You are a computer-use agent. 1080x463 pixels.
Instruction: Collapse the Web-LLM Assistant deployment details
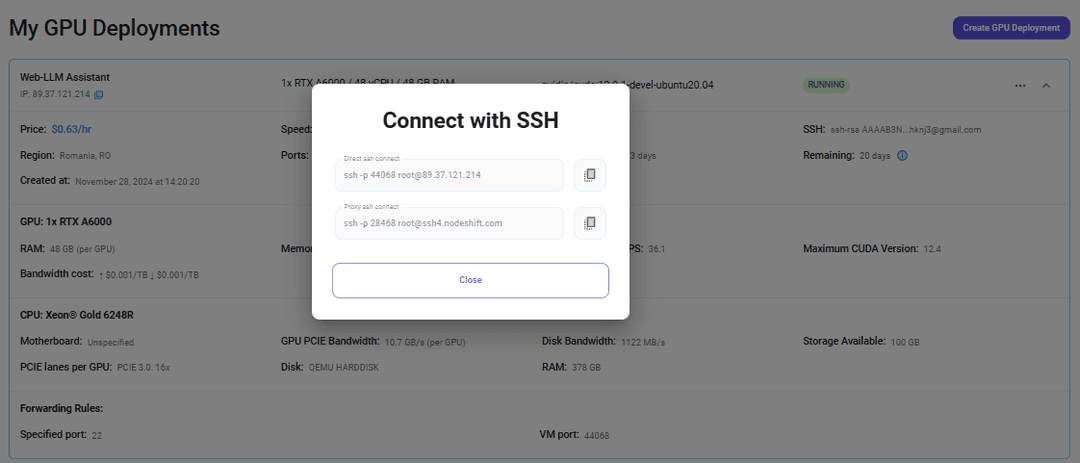1046,85
